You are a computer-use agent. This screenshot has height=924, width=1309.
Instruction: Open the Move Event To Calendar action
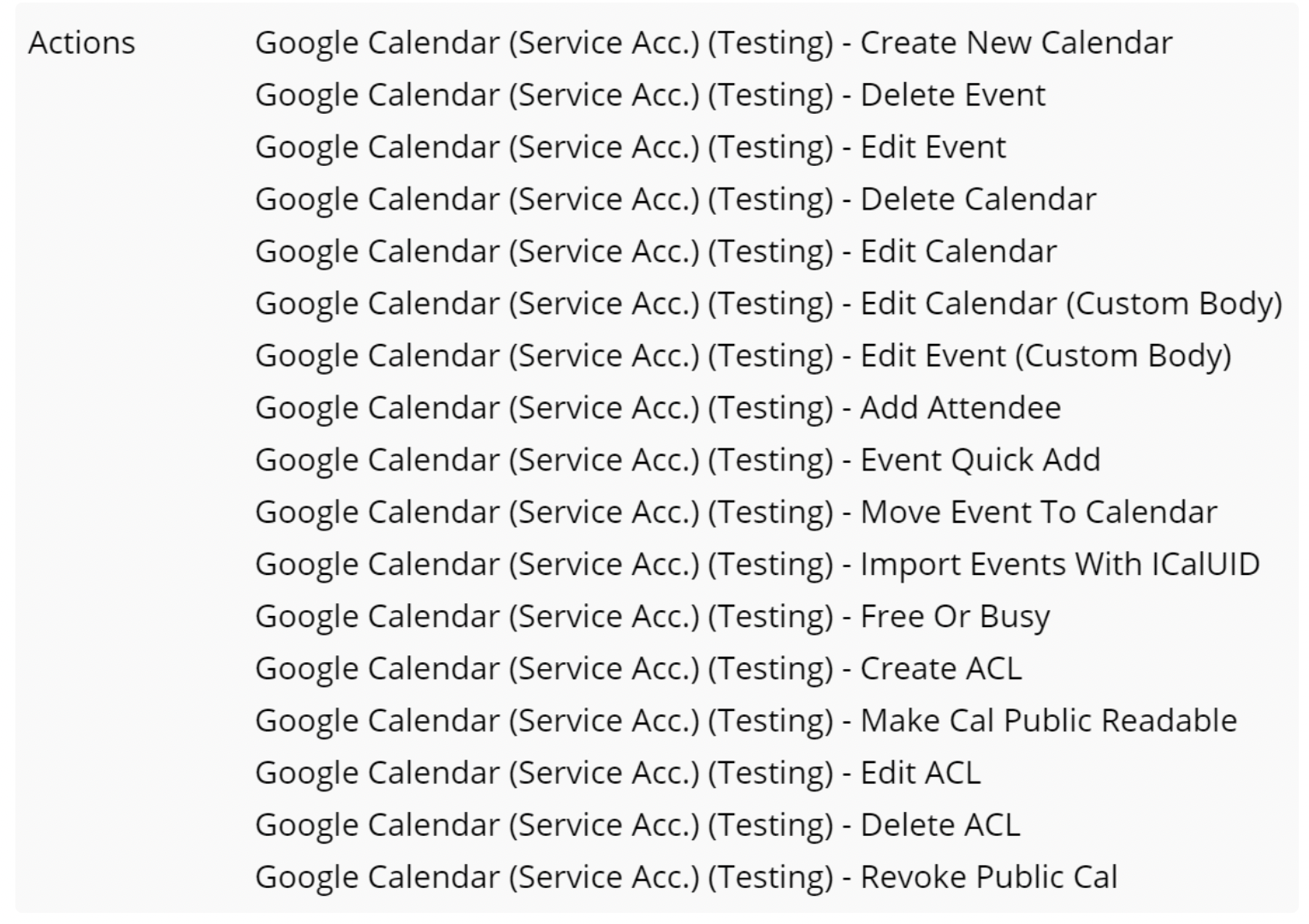pos(736,512)
